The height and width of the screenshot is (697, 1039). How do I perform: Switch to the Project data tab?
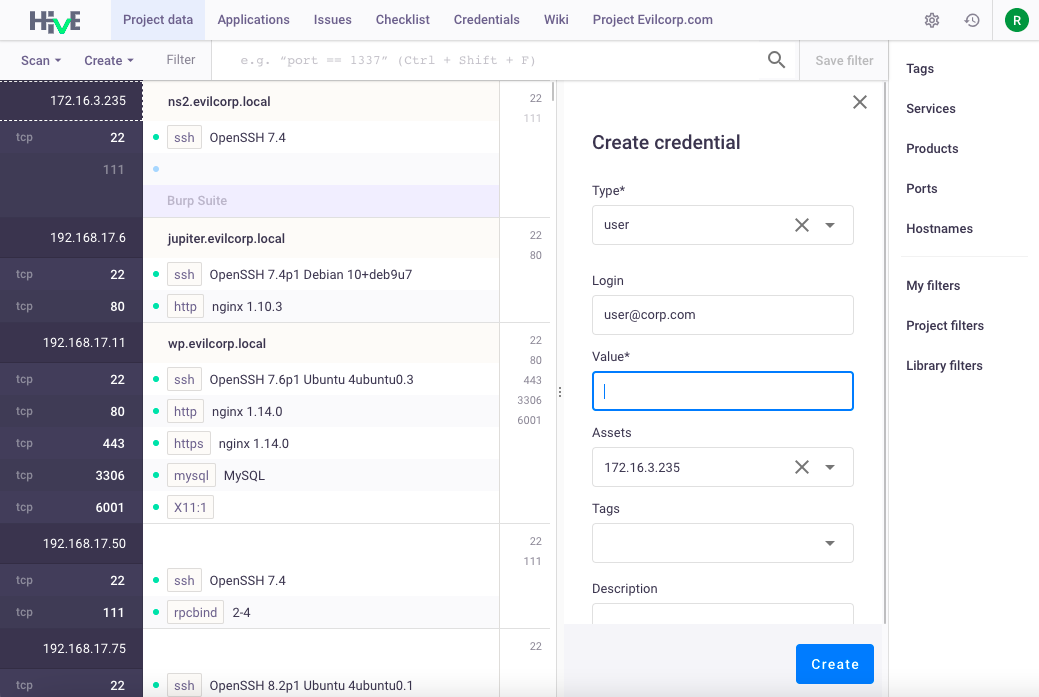pyautogui.click(x=158, y=20)
